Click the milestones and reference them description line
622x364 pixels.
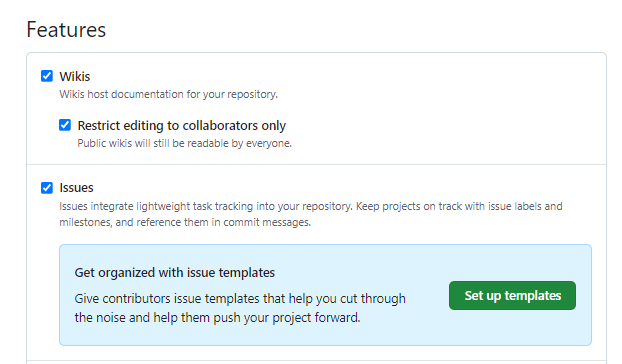185,222
